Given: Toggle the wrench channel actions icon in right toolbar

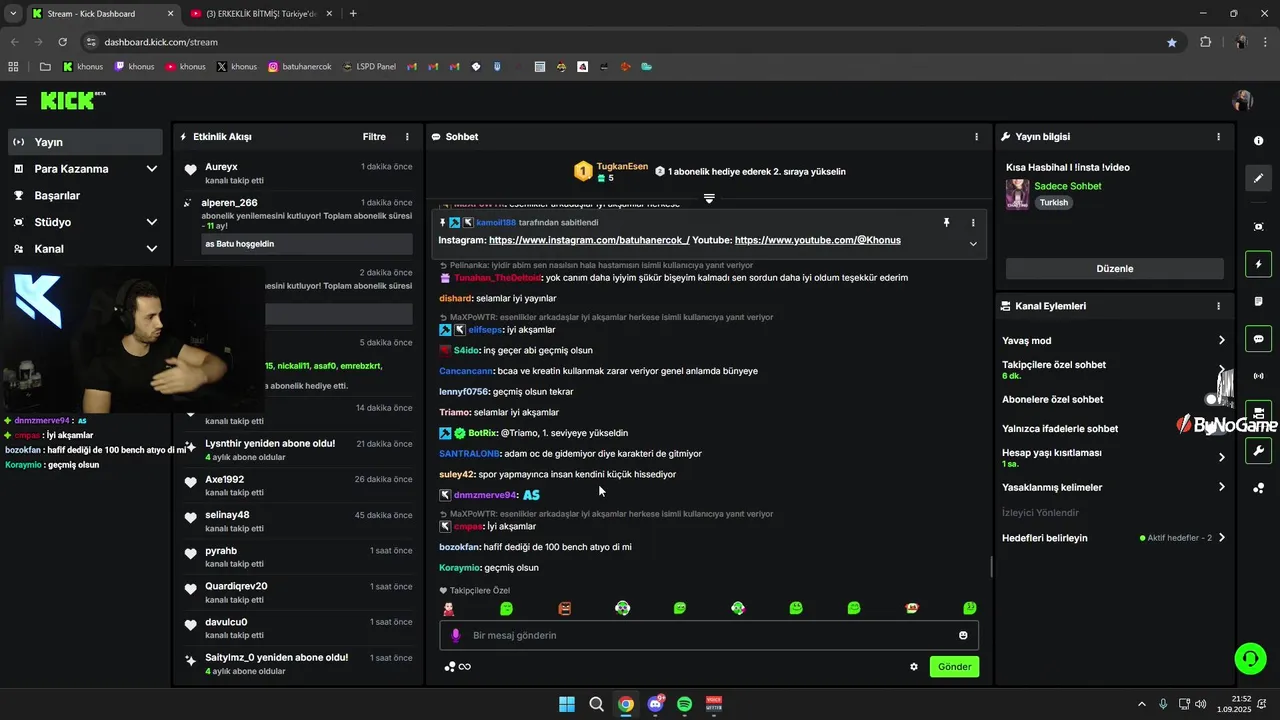Looking at the screenshot, I should [1259, 451].
